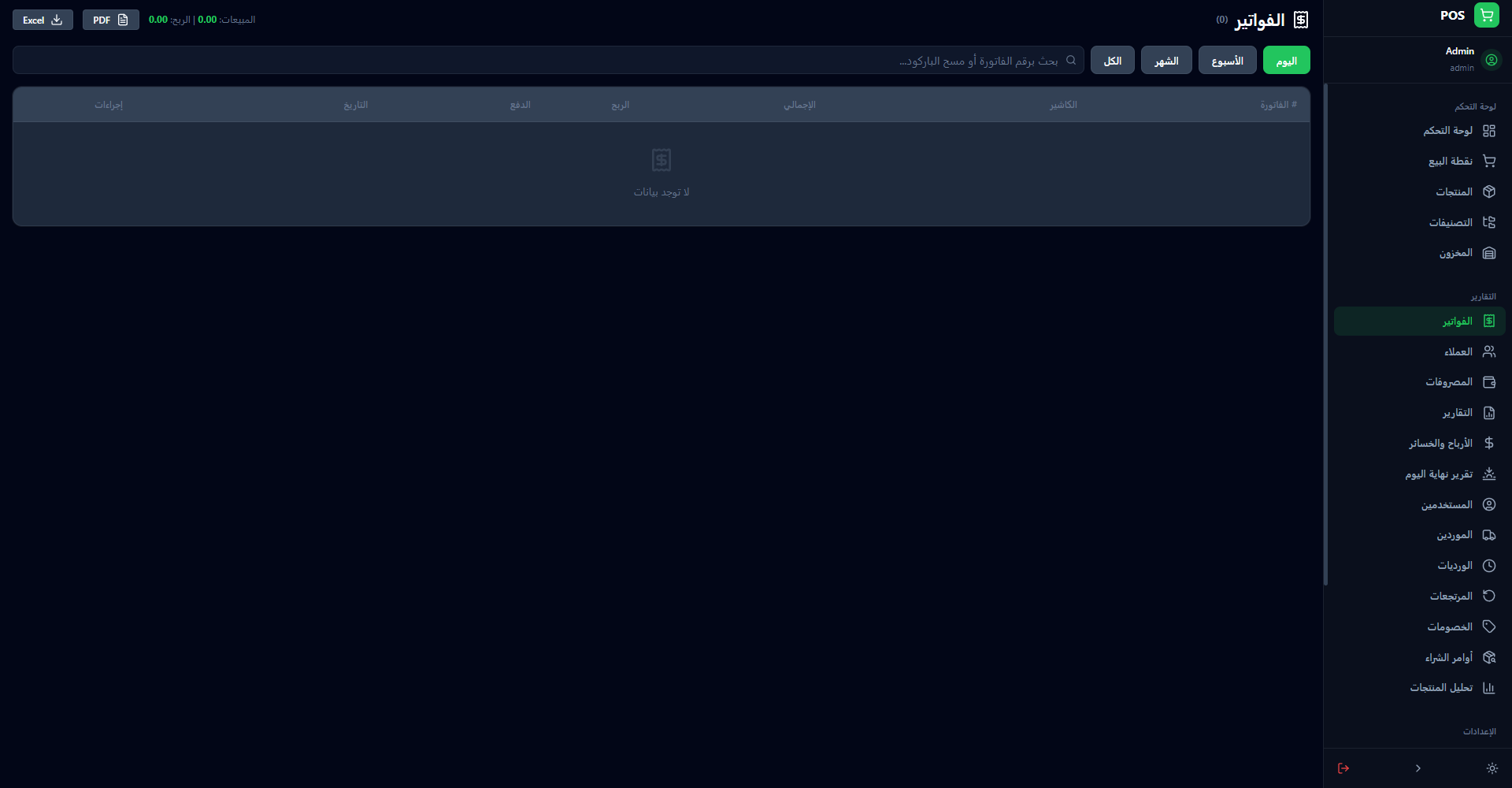Click the Admin username text

[x=1460, y=51]
